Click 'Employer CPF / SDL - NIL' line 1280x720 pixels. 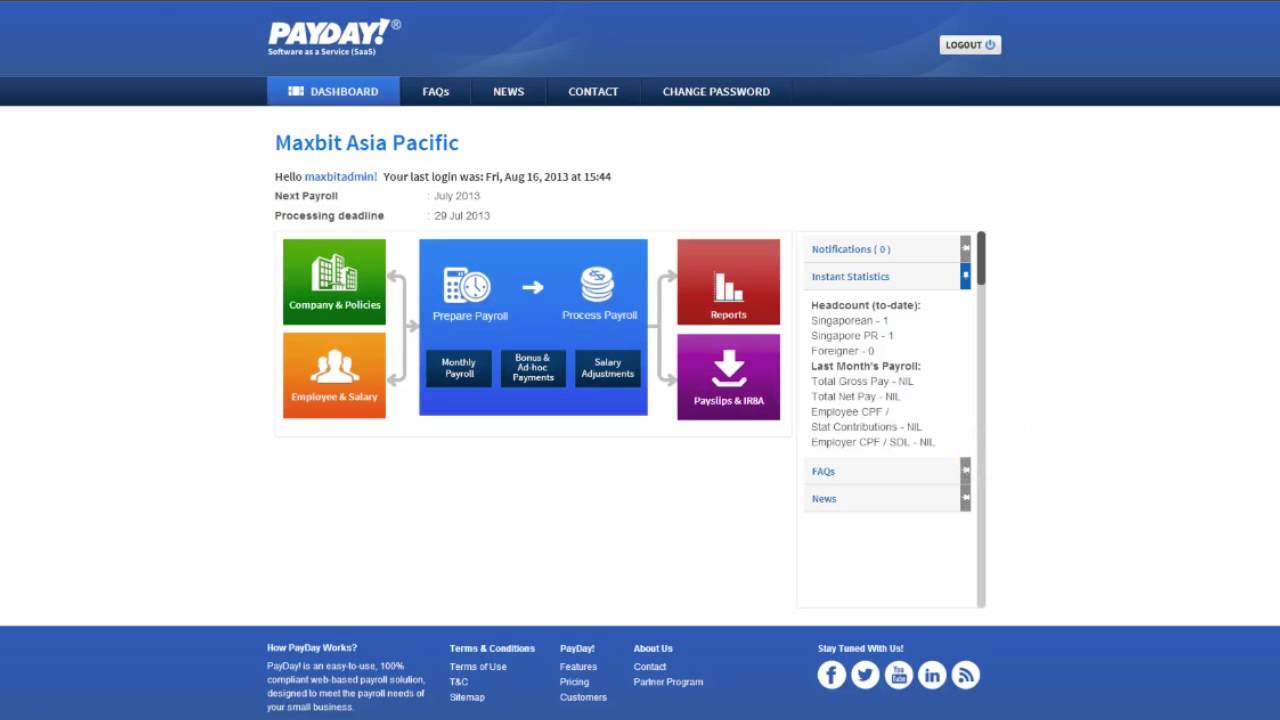click(873, 442)
